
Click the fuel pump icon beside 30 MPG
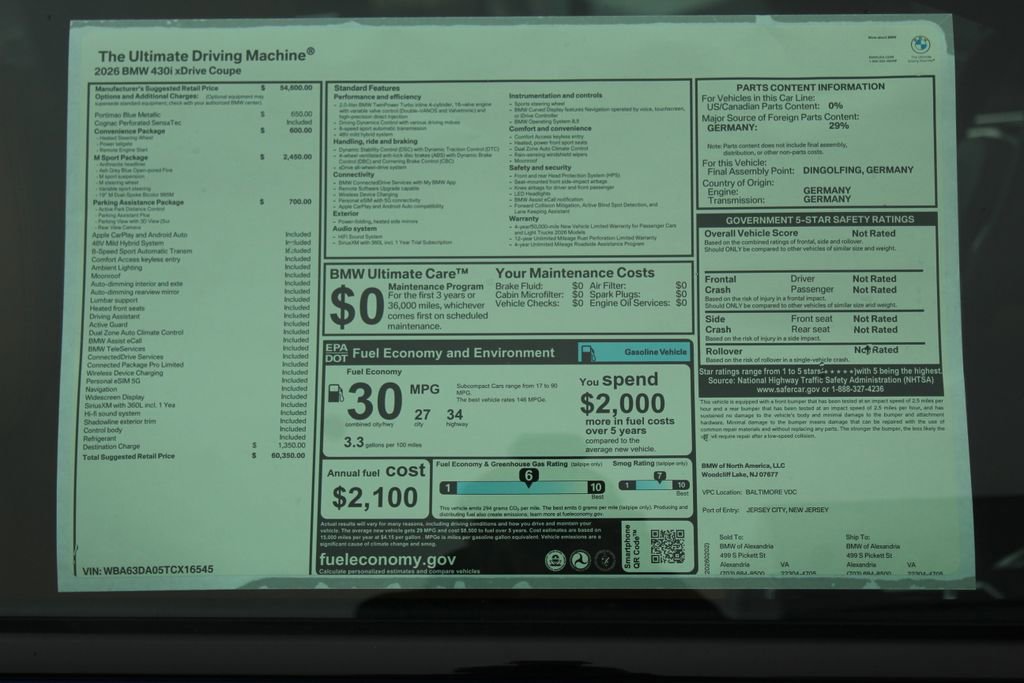tap(335, 394)
